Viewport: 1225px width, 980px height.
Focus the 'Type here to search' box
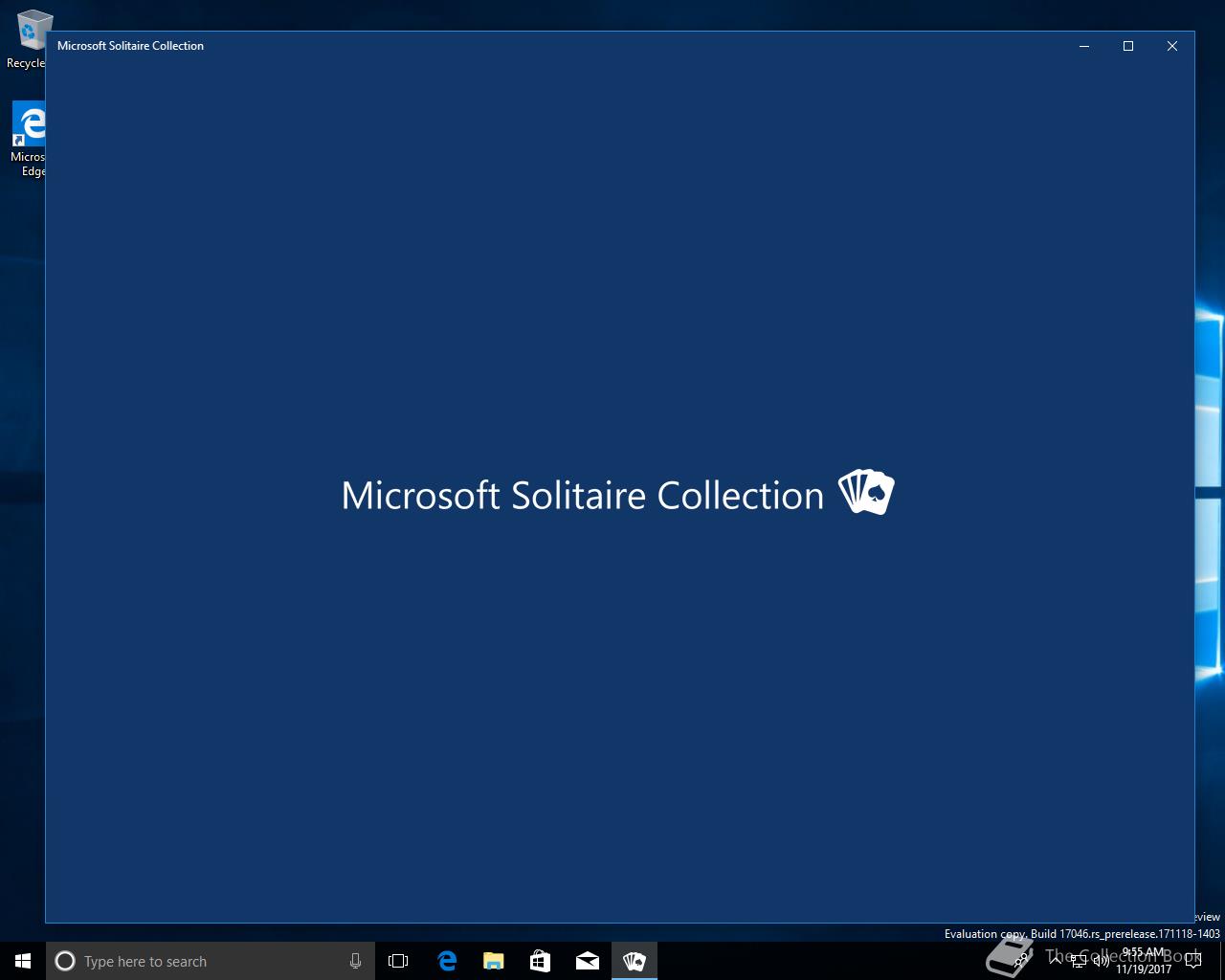211,961
